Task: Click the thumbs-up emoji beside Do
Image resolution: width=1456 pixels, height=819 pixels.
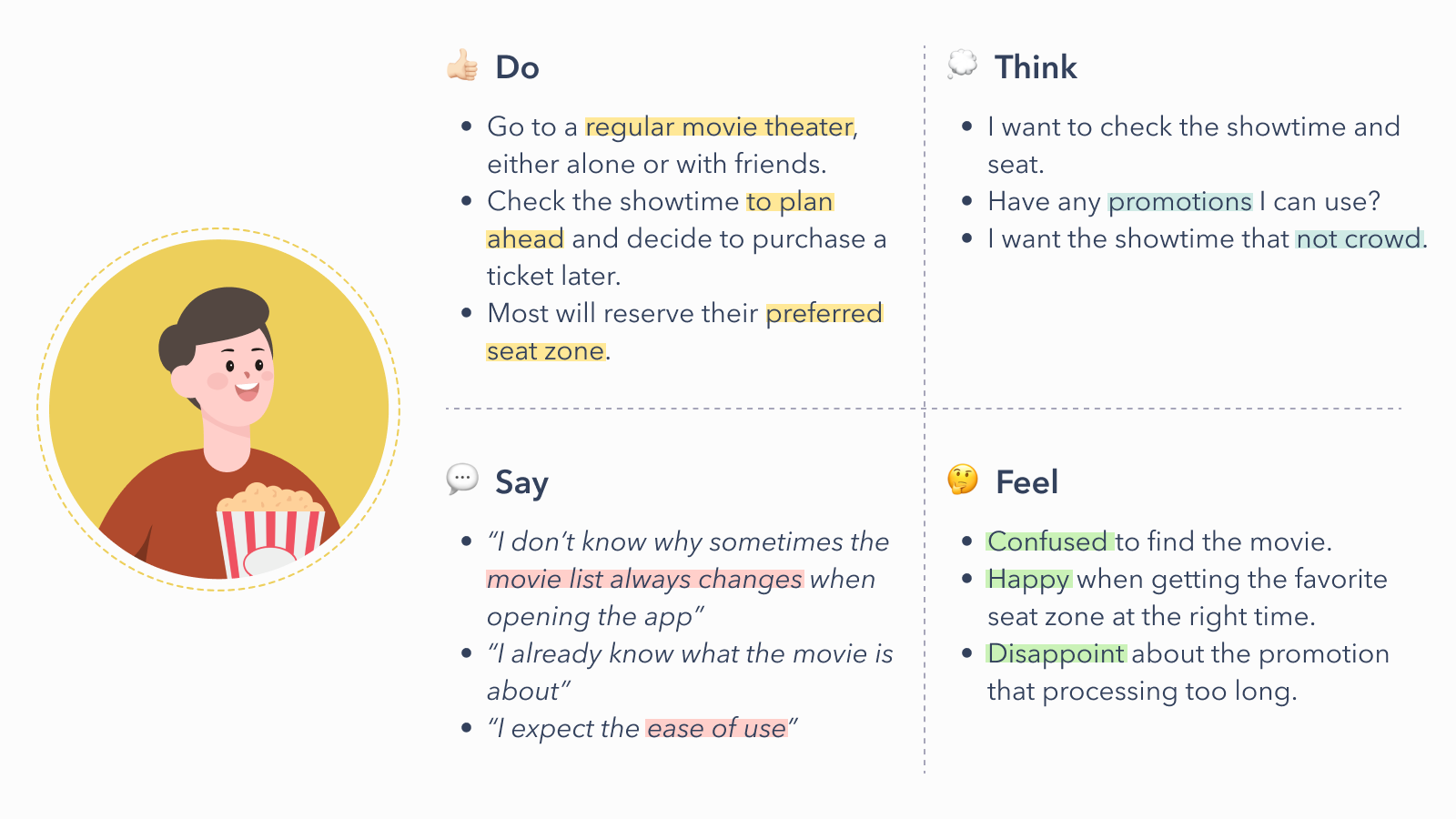Action: coord(462,66)
